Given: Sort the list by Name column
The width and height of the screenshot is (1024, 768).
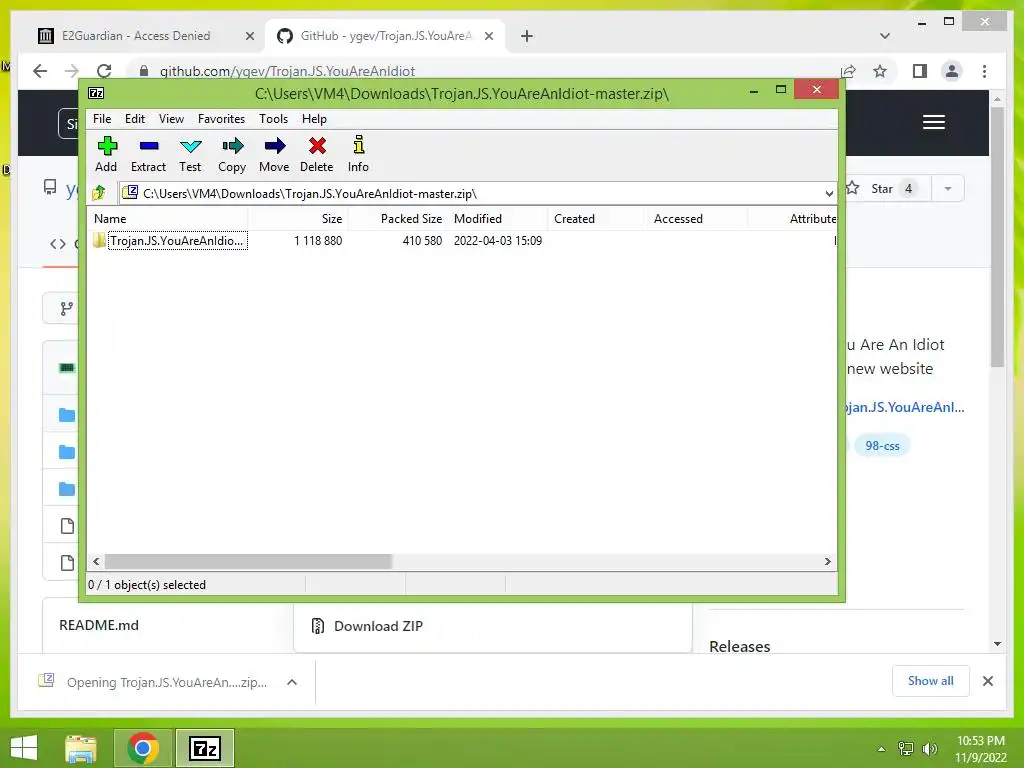Looking at the screenshot, I should tap(168, 219).
